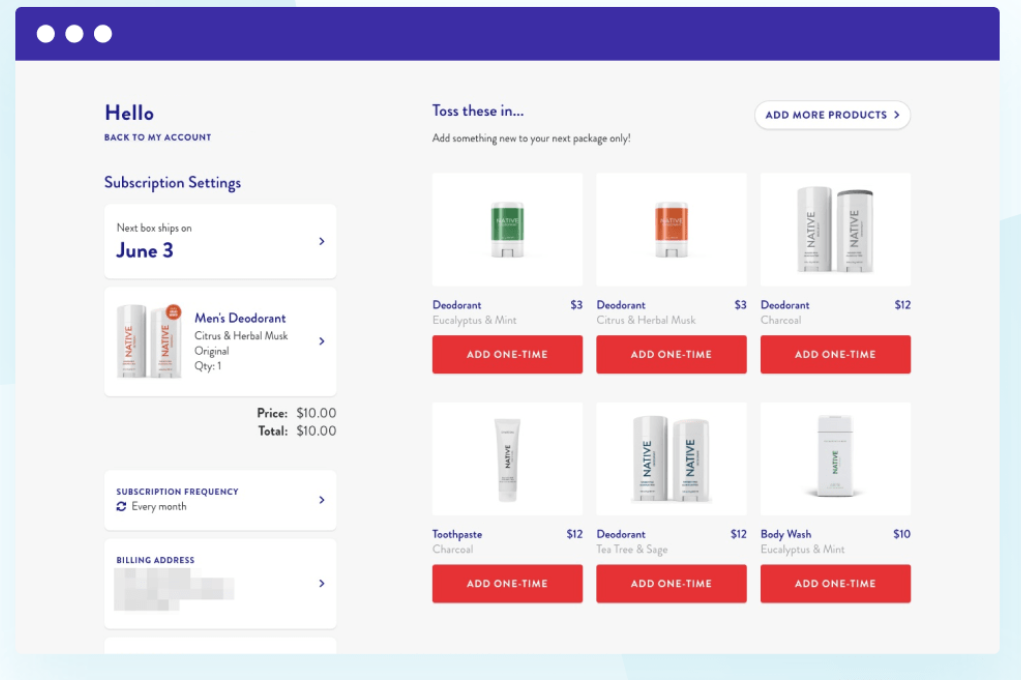Screen dimensions: 1021x680
Task: Add Eucalyptus & Mint Deodorant one-time
Action: coord(507,354)
